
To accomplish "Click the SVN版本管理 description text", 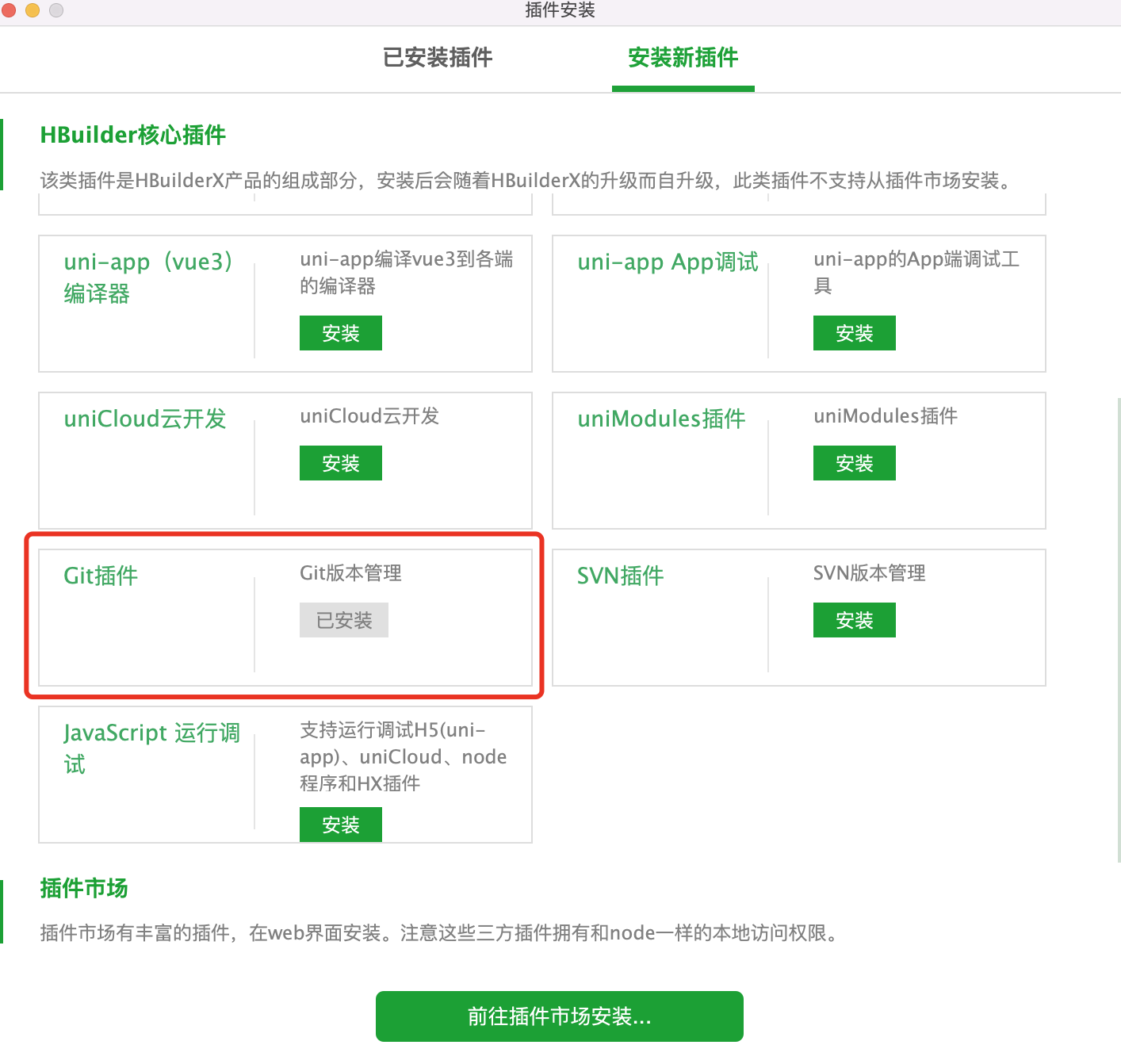I will 870,573.
